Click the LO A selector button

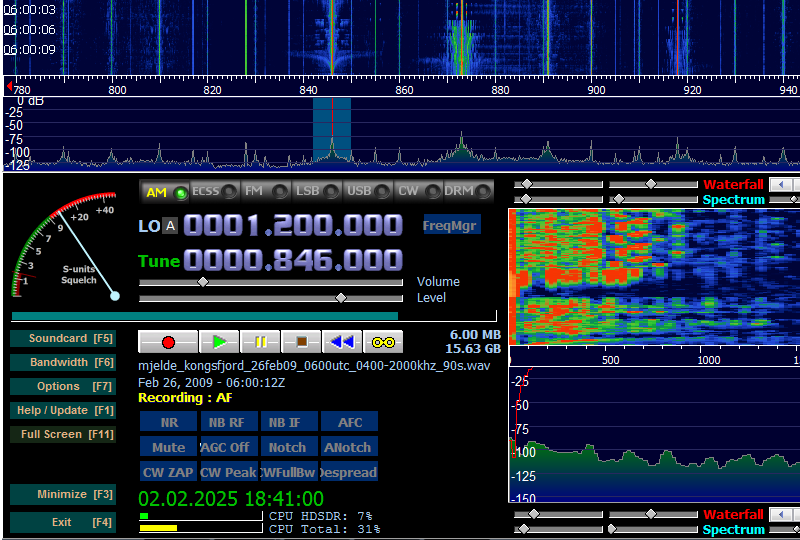click(x=170, y=226)
